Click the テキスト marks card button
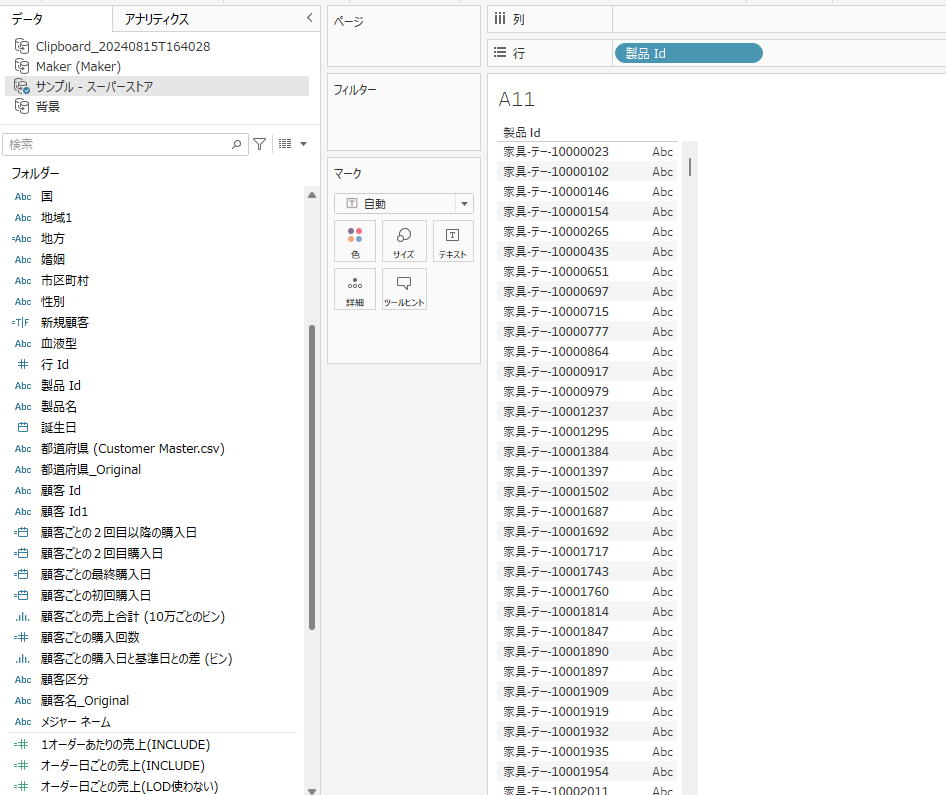946x795 pixels. [x=452, y=241]
